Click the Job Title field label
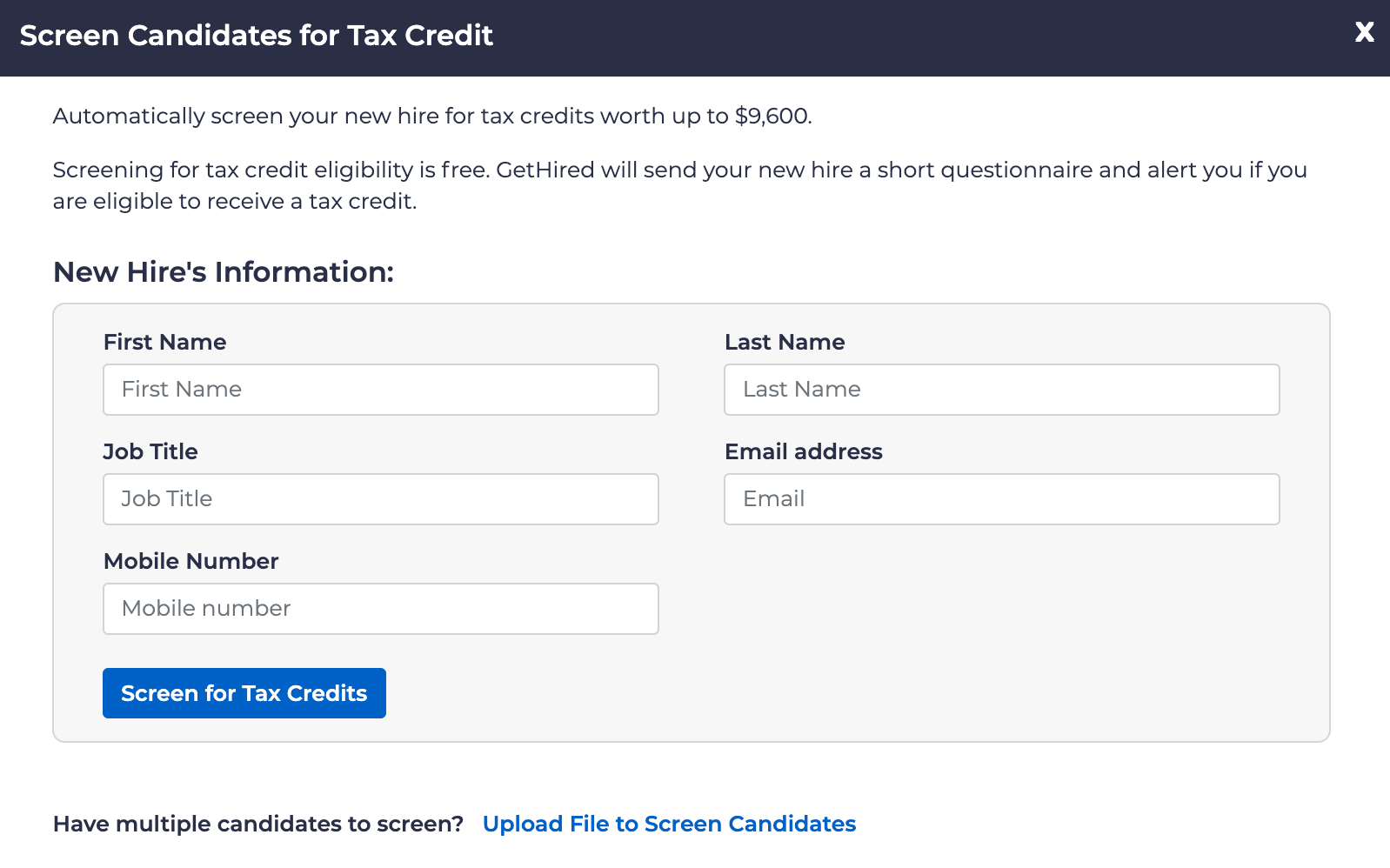Image resolution: width=1390 pixels, height=868 pixels. 150,451
